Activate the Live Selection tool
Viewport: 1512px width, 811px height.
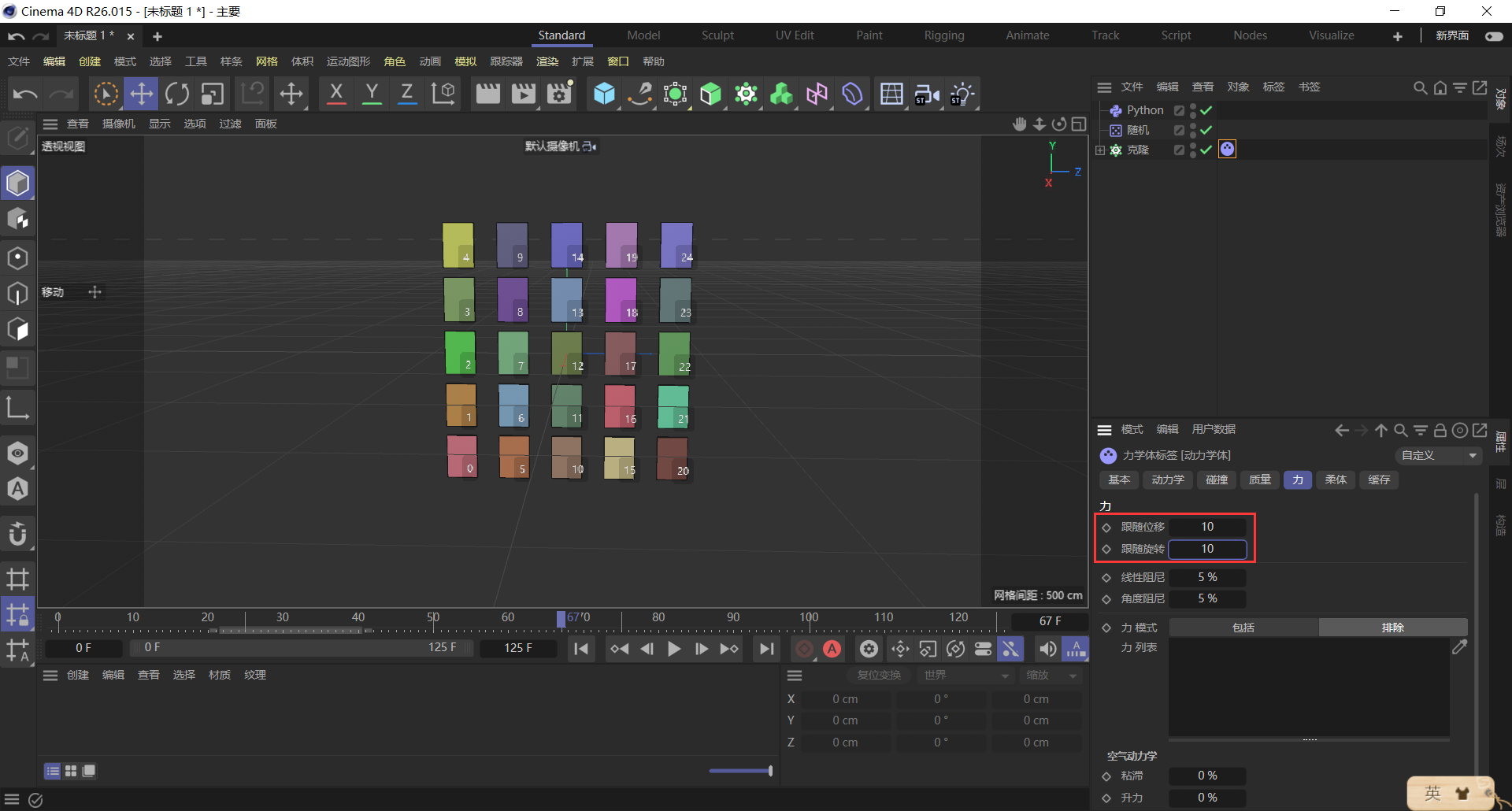tap(106, 94)
